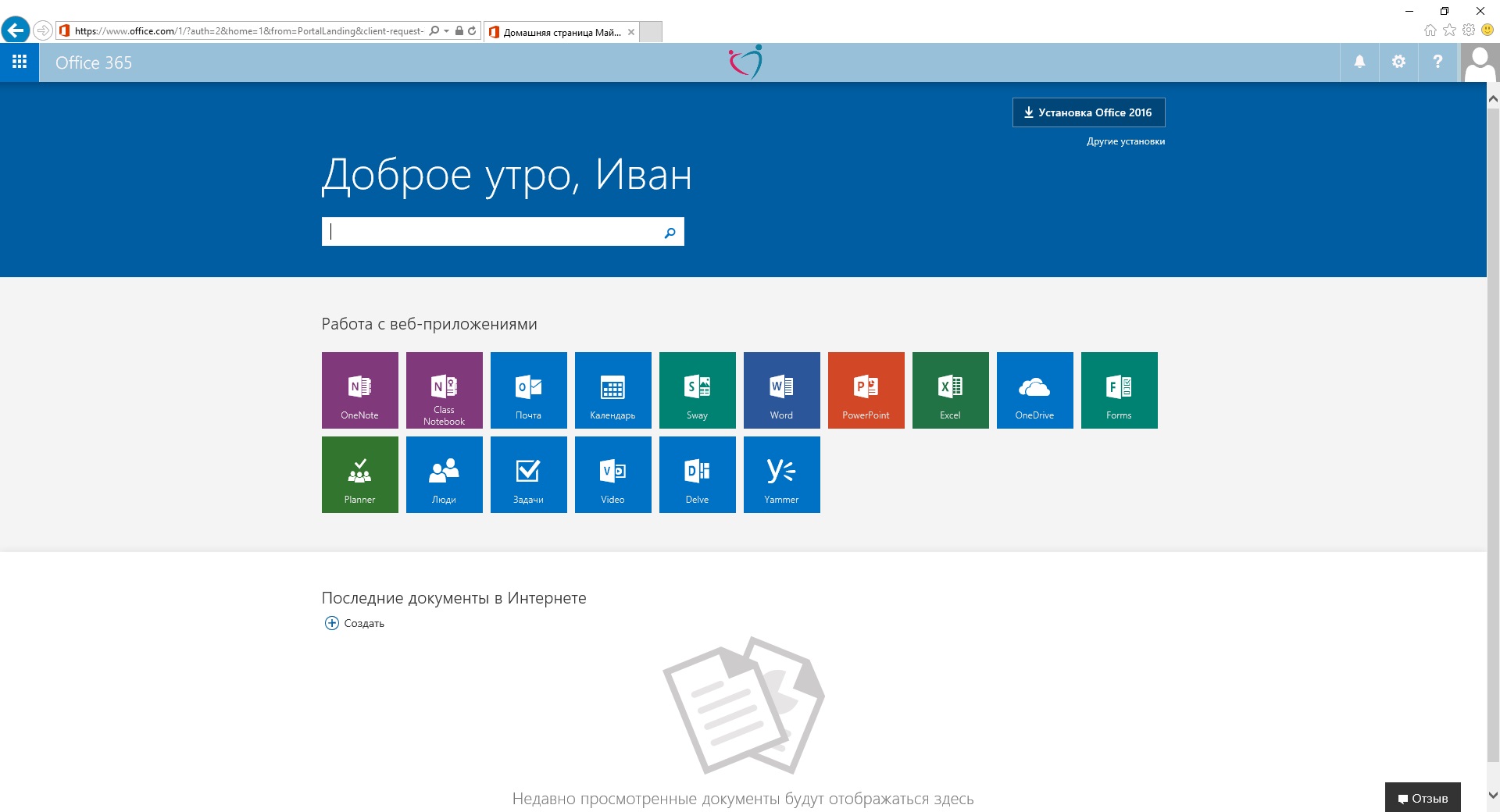The height and width of the screenshot is (812, 1500).
Task: Open the Люди people tile
Action: pyautogui.click(x=444, y=474)
